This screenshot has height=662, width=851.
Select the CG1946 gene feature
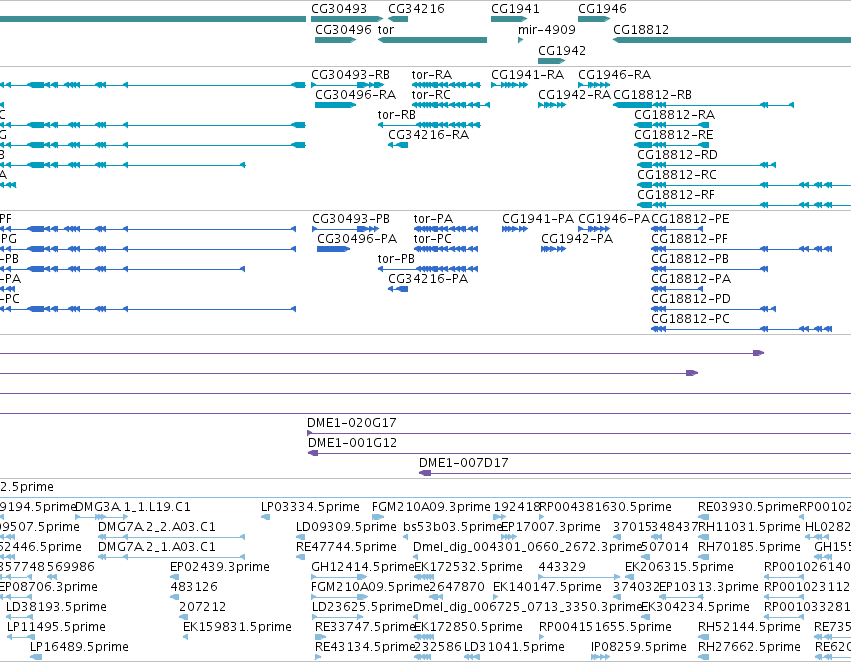pyautogui.click(x=594, y=19)
